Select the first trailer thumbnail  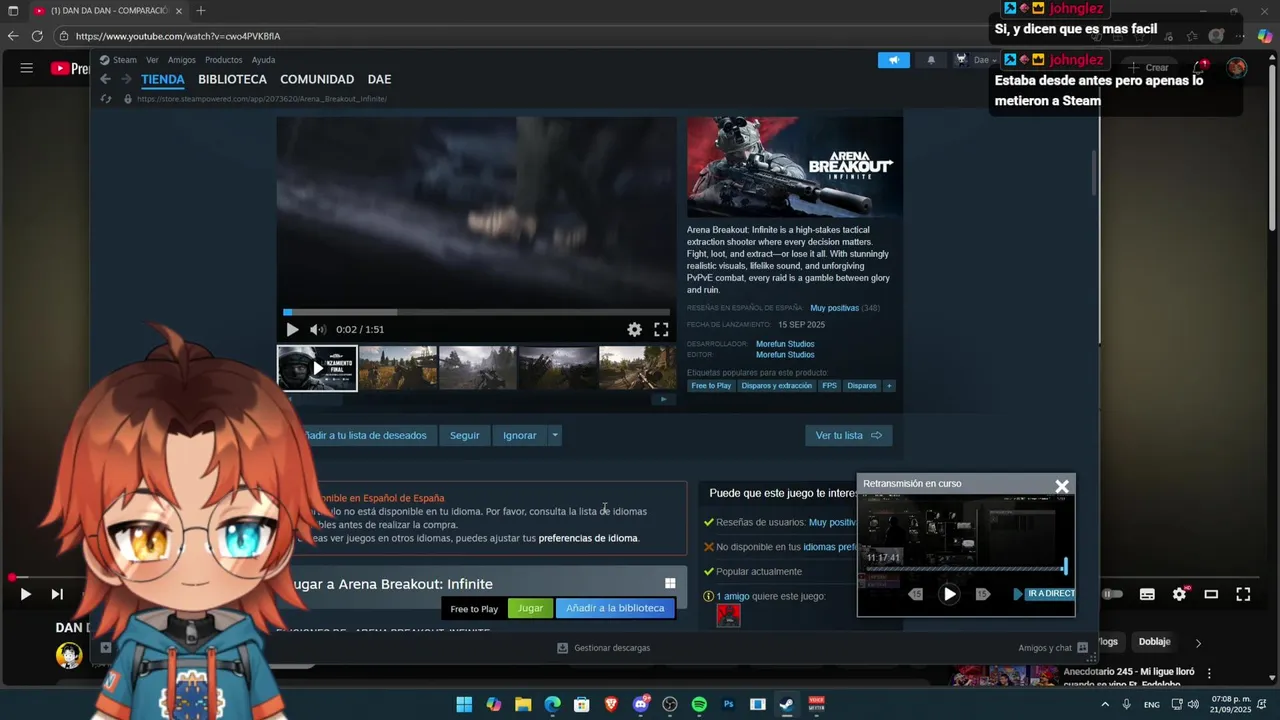click(317, 368)
